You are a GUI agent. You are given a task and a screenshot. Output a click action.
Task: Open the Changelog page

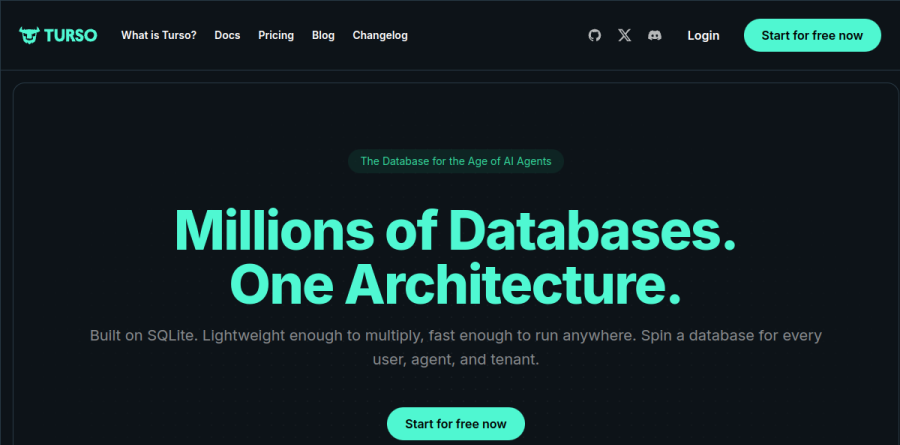coord(380,35)
